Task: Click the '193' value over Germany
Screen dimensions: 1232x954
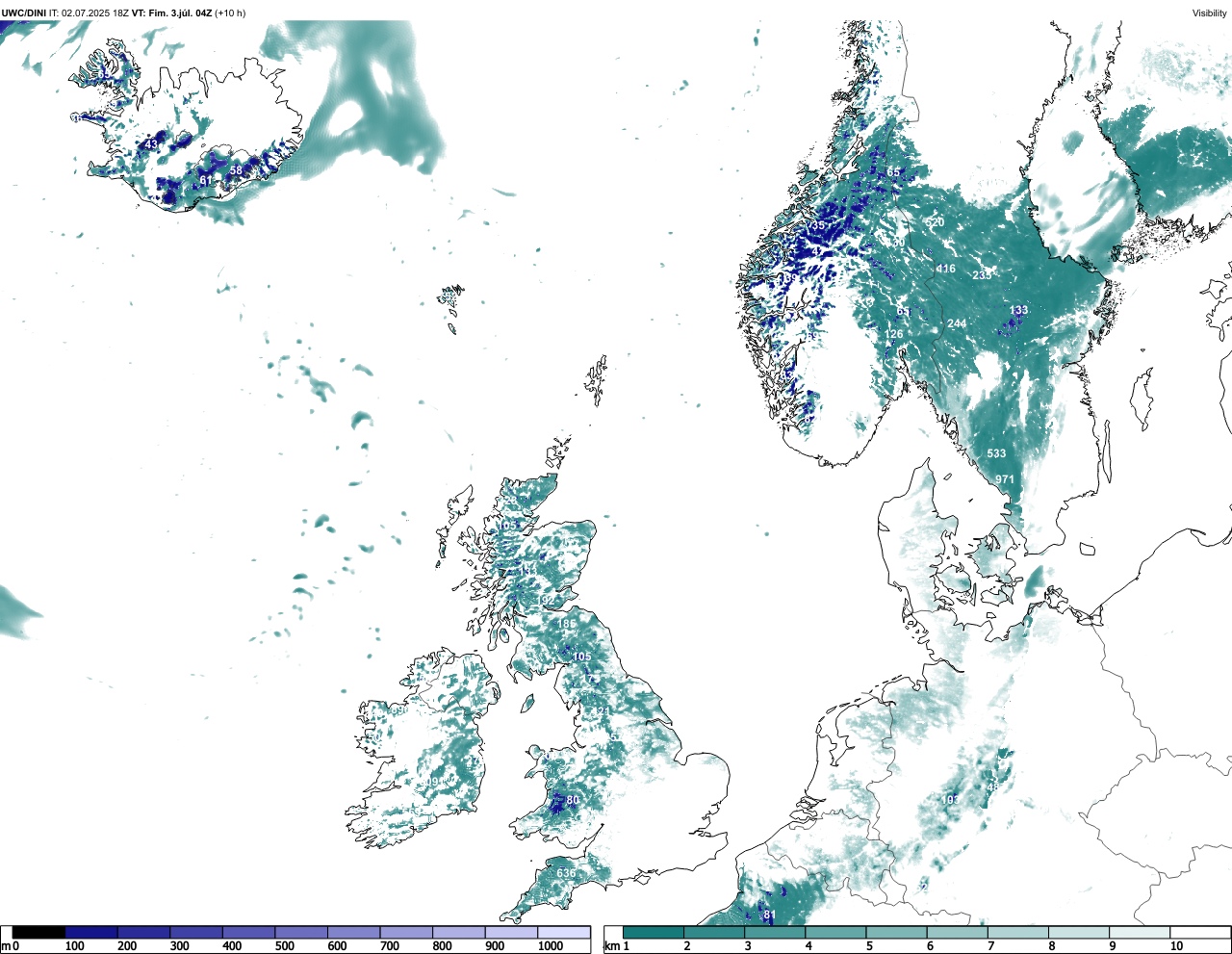Action: pyautogui.click(x=950, y=800)
